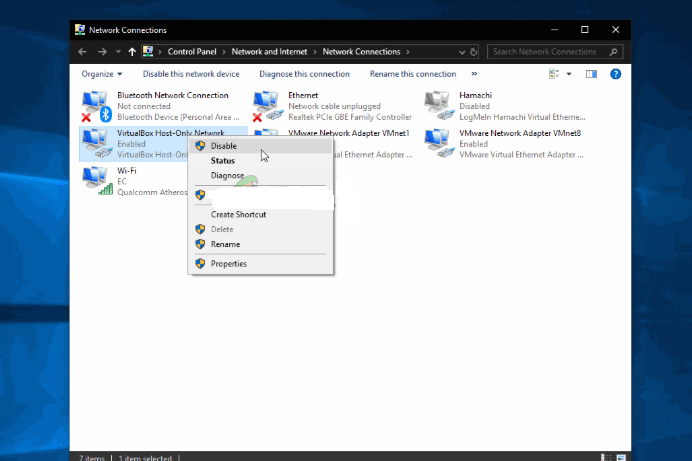The image size is (692, 461).
Task: Navigate to Network and Internet breadcrumb
Action: 269,52
